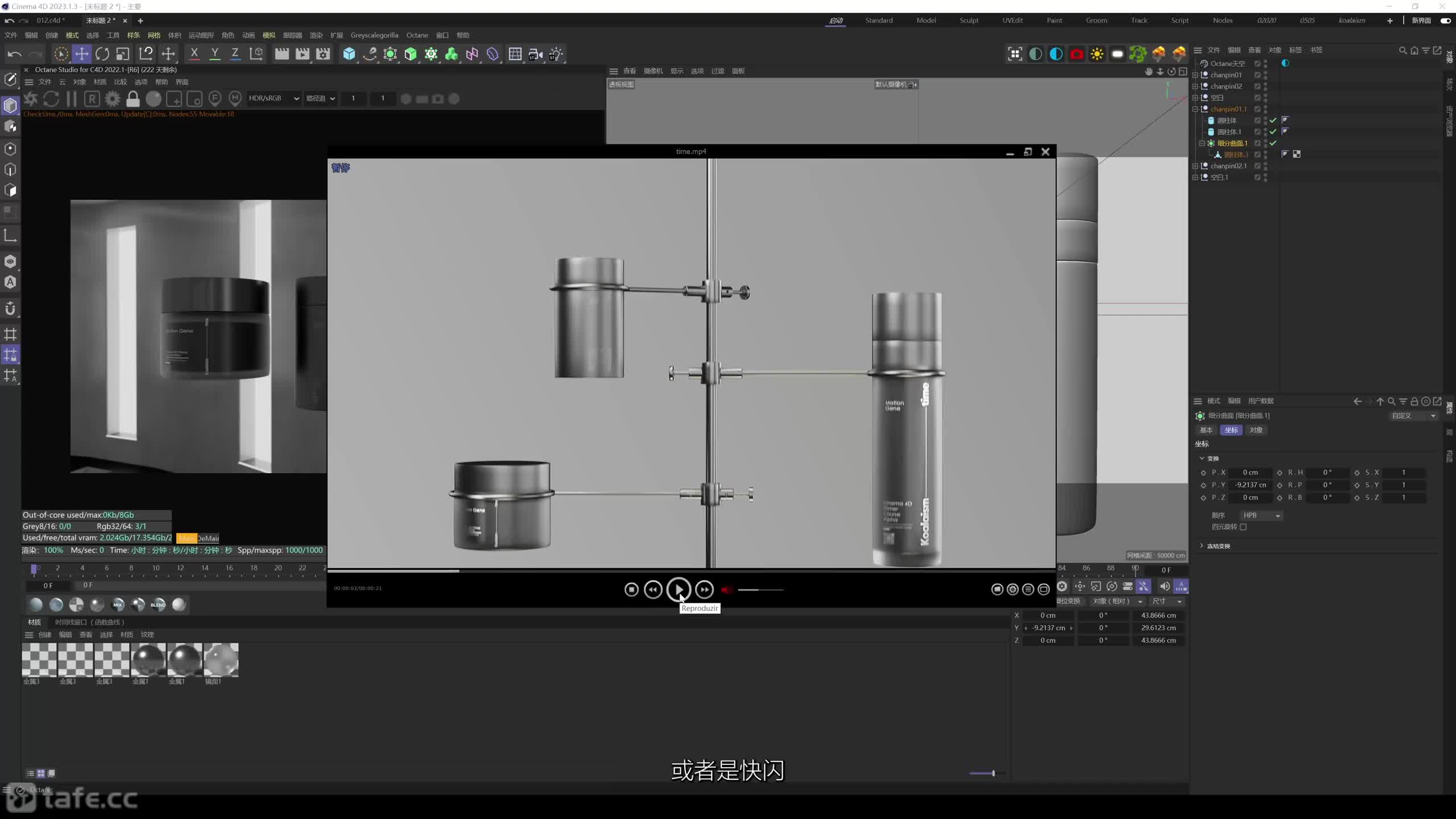The image size is (1456, 819).
Task: Click Octane restart render refresh icon
Action: 51,99
